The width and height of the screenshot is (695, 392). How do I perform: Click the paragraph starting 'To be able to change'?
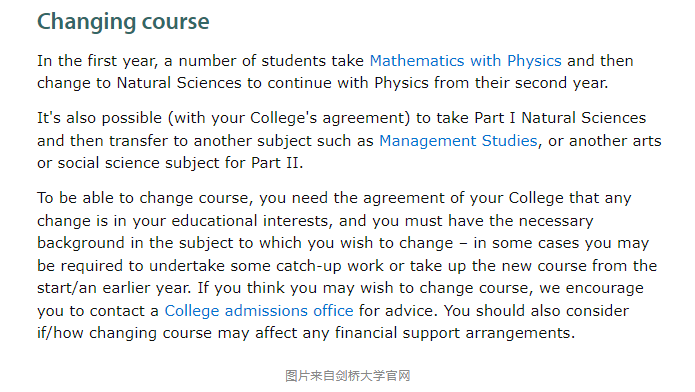[x=347, y=265]
